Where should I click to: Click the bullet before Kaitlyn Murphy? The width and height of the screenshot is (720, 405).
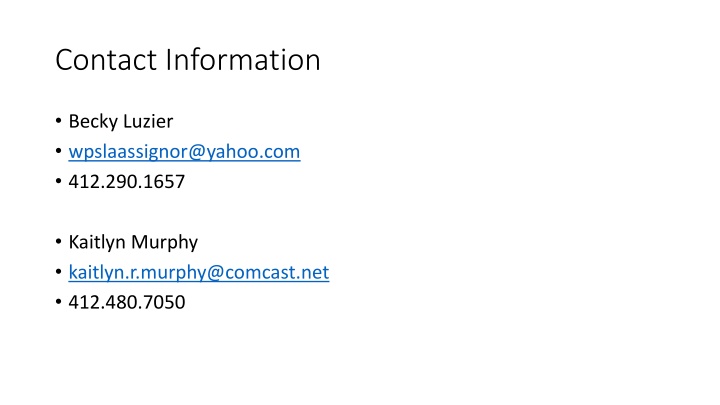[x=58, y=242]
